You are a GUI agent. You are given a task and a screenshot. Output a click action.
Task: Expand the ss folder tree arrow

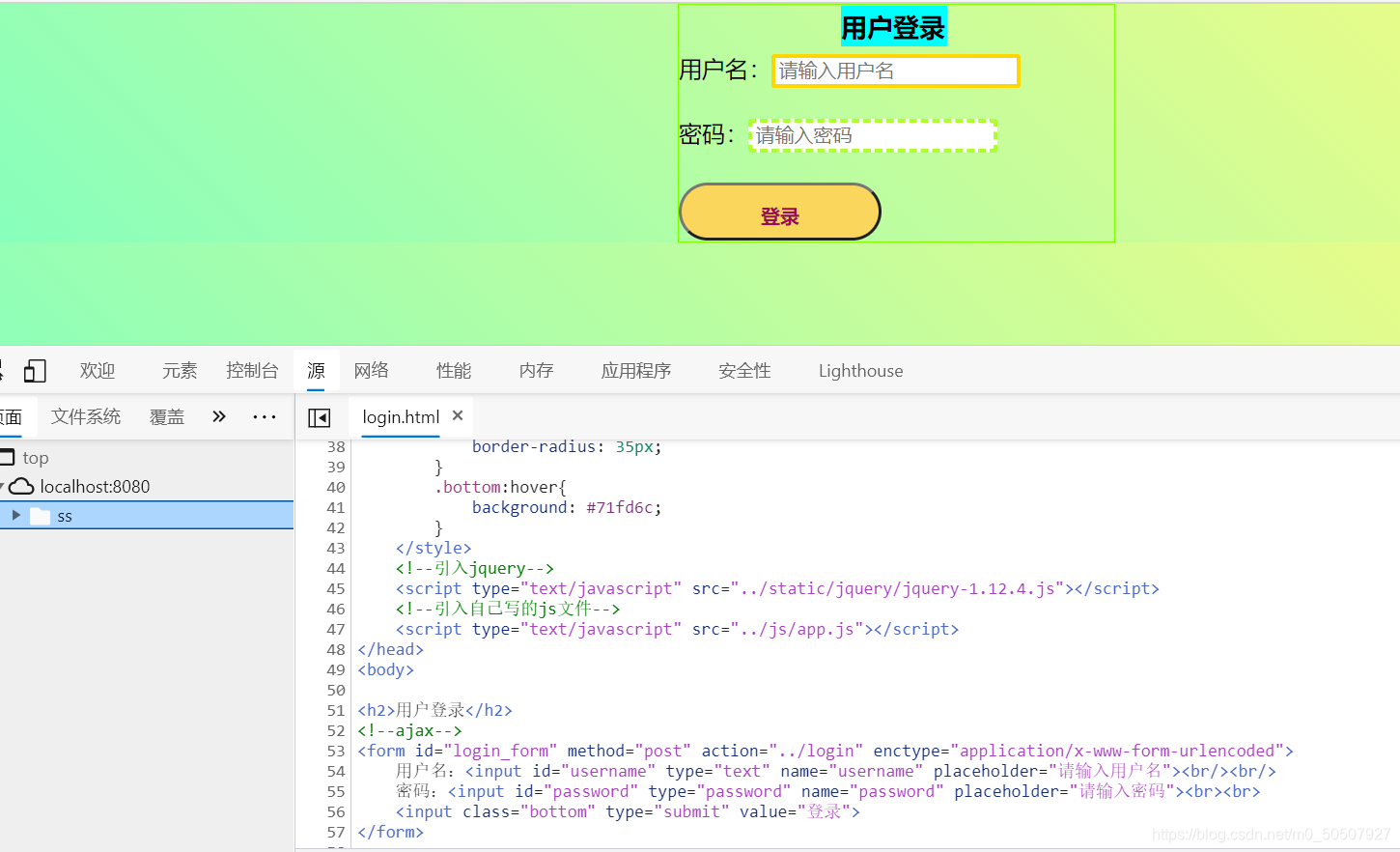click(x=15, y=515)
